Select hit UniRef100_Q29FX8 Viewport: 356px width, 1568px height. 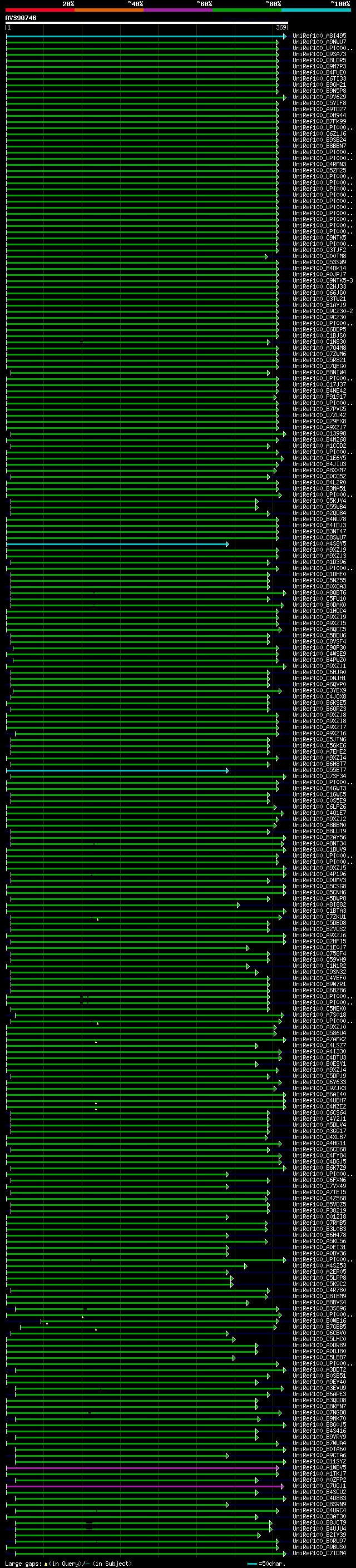pos(319,421)
